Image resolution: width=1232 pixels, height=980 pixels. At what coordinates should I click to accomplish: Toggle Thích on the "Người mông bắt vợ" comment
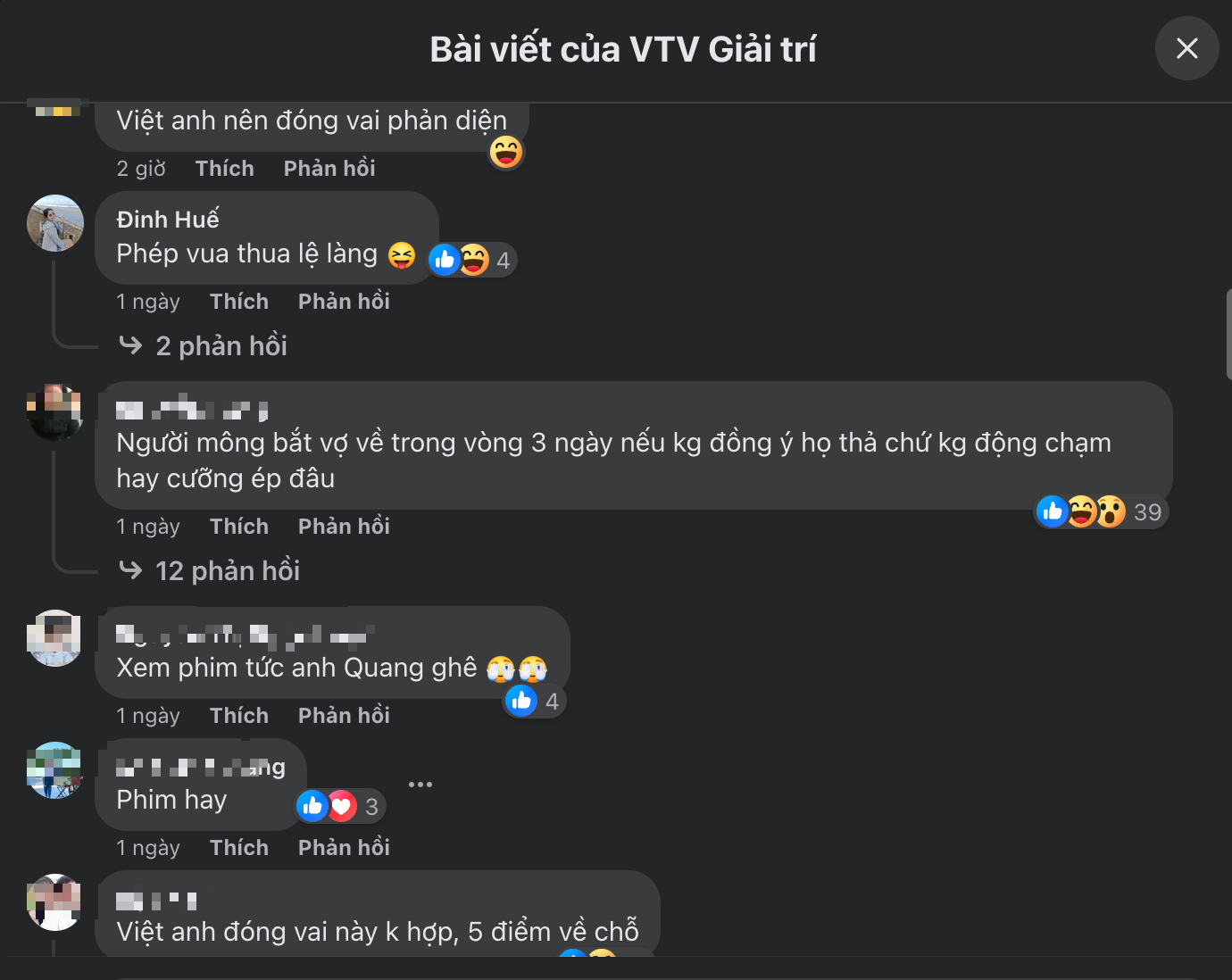(239, 527)
